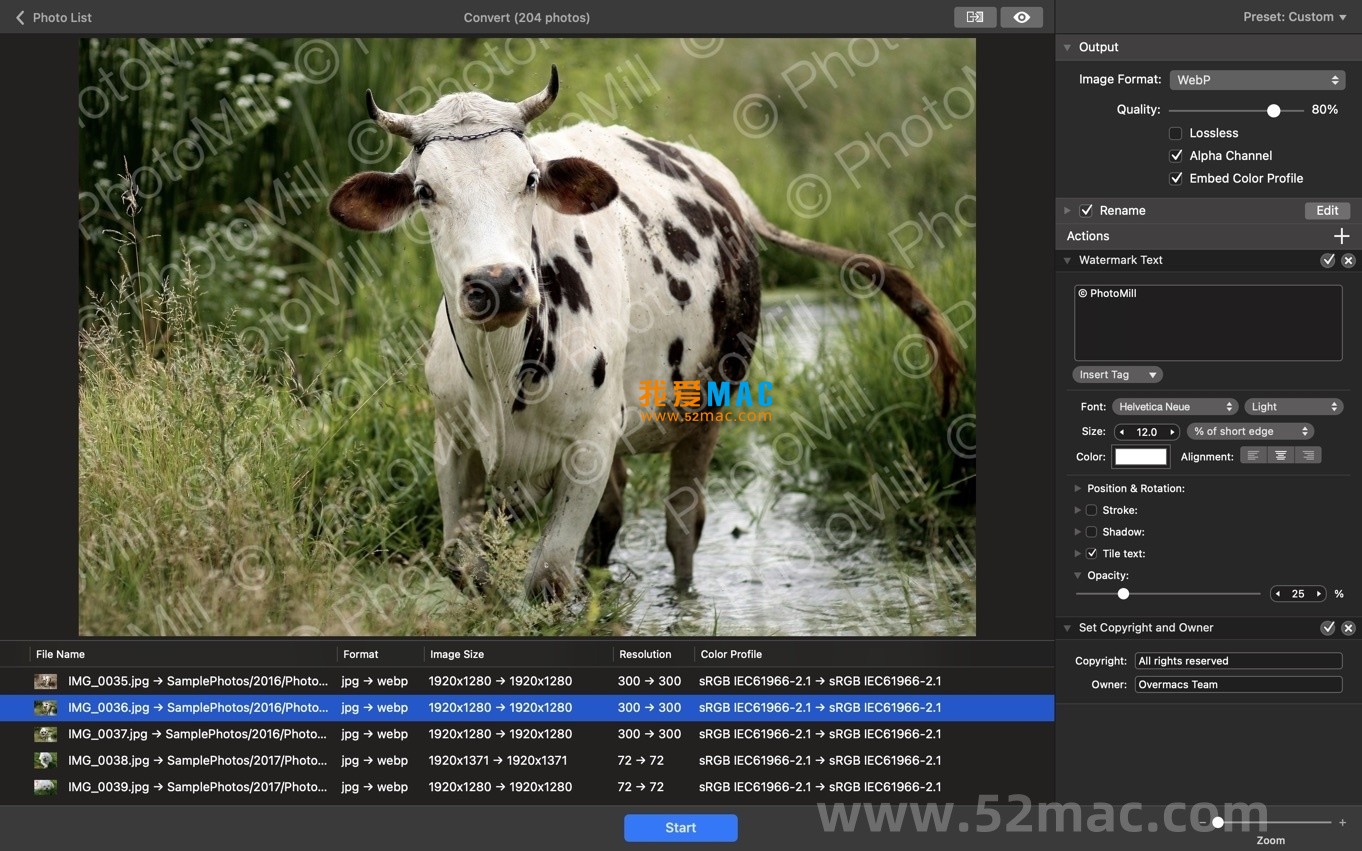This screenshot has height=851, width=1362.
Task: Click the Start button to begin conversion
Action: [x=680, y=827]
